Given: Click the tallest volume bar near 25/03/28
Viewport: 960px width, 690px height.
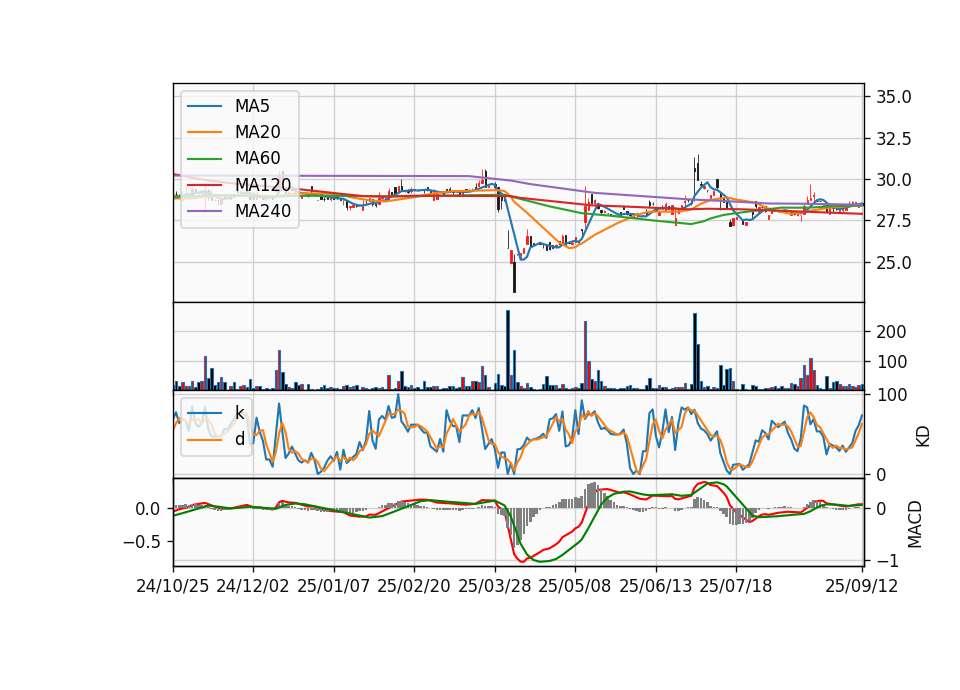Looking at the screenshot, I should tap(508, 350).
